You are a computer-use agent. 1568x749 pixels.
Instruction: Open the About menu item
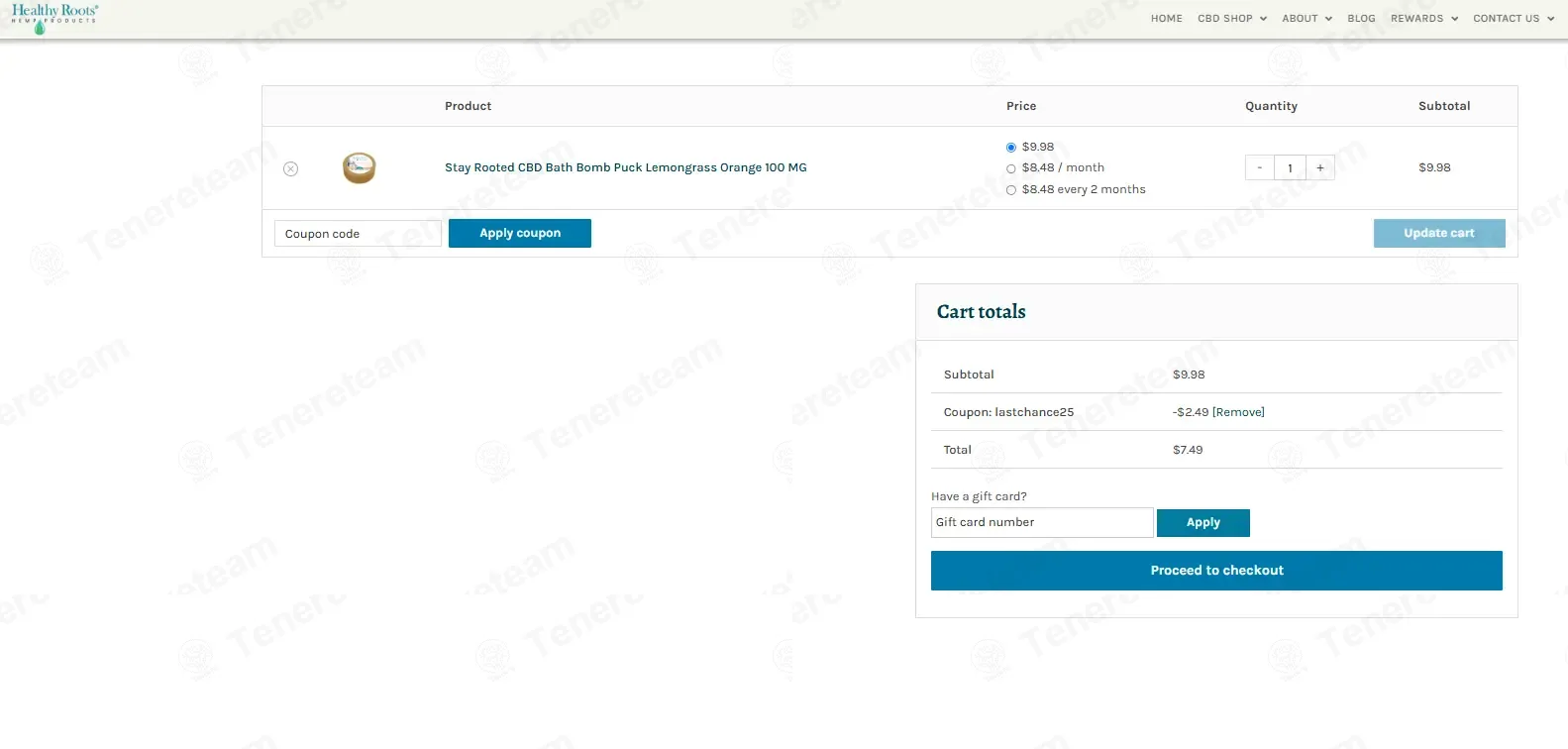point(1300,19)
